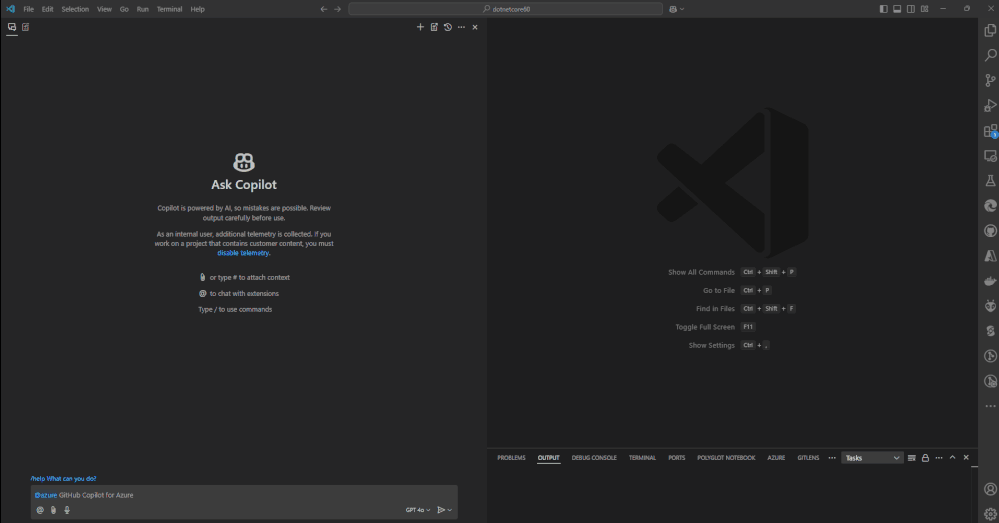Open the Extensions view with badge
This screenshot has height=523, width=999.
pos(990,131)
